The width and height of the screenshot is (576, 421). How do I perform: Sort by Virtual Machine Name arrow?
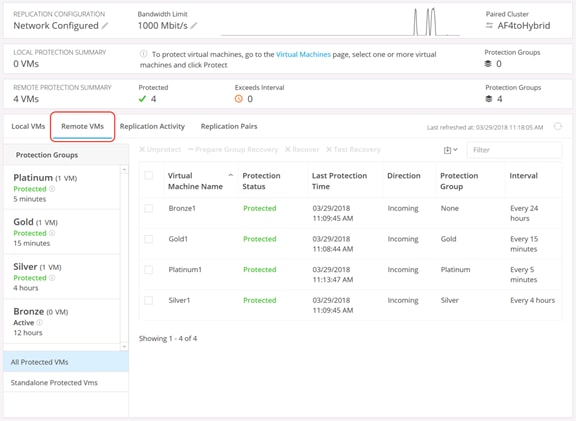click(231, 175)
